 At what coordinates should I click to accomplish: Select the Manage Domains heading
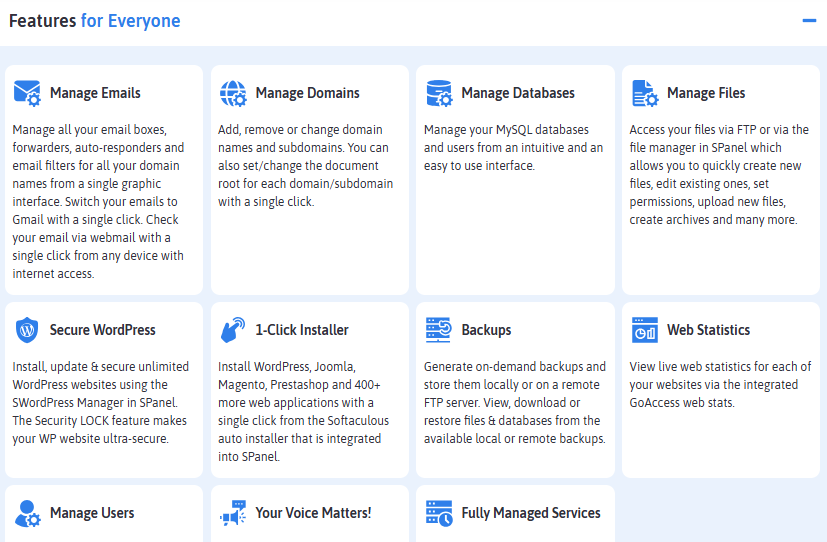307,93
